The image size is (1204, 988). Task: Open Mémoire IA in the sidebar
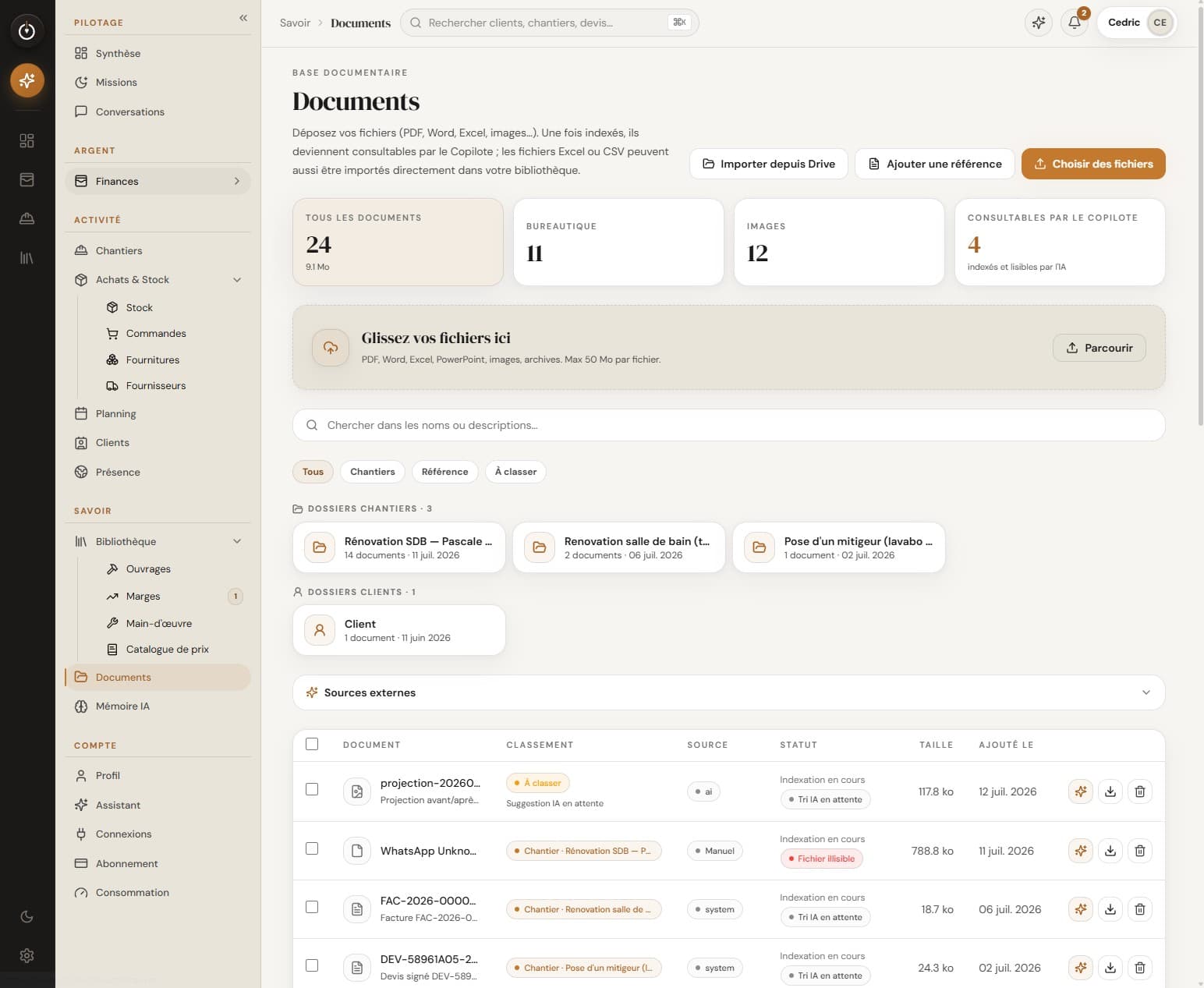point(158,706)
